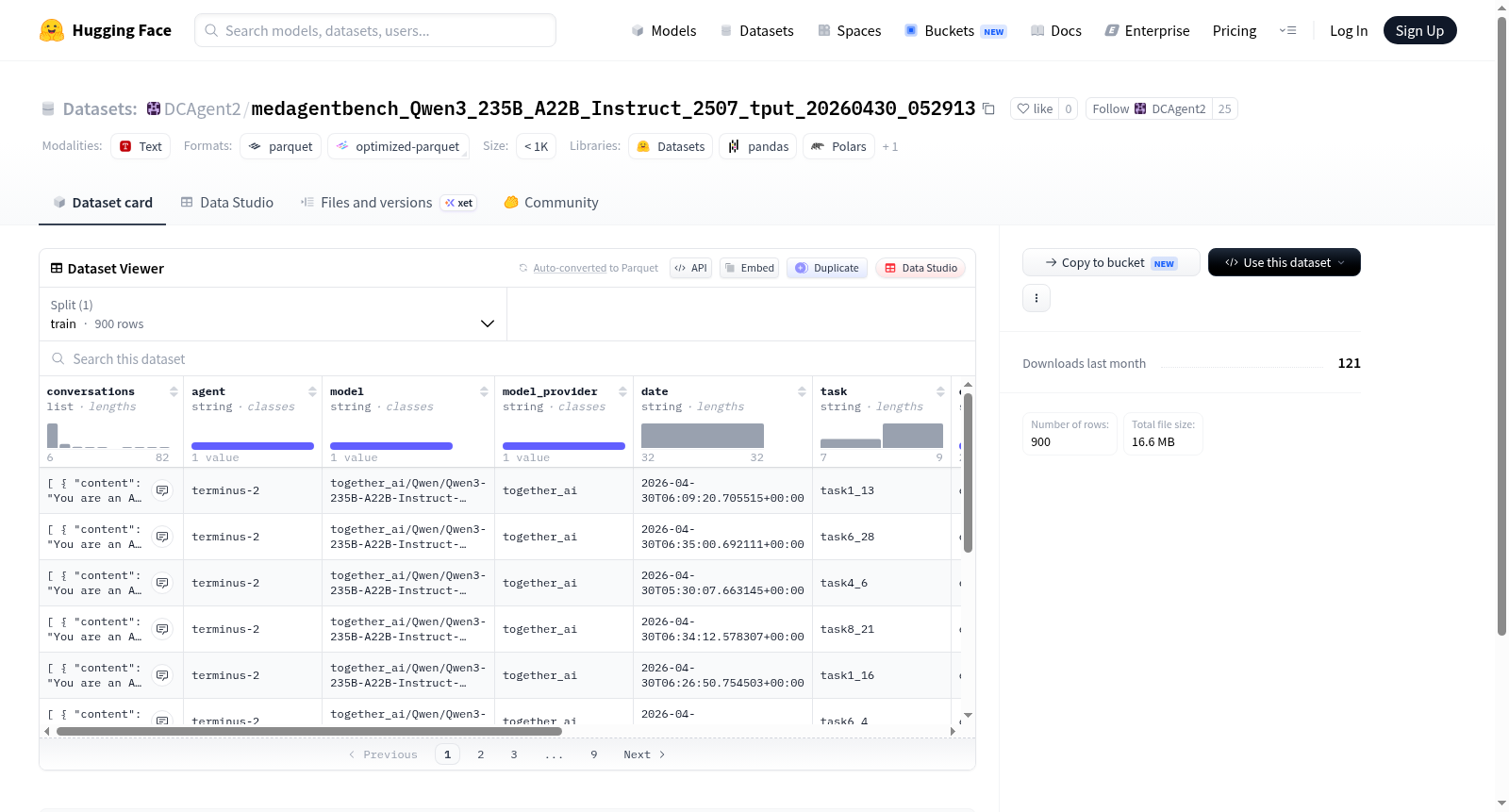Go to the Pricing page
Screen dimensions: 1509x812
pos(1235,30)
